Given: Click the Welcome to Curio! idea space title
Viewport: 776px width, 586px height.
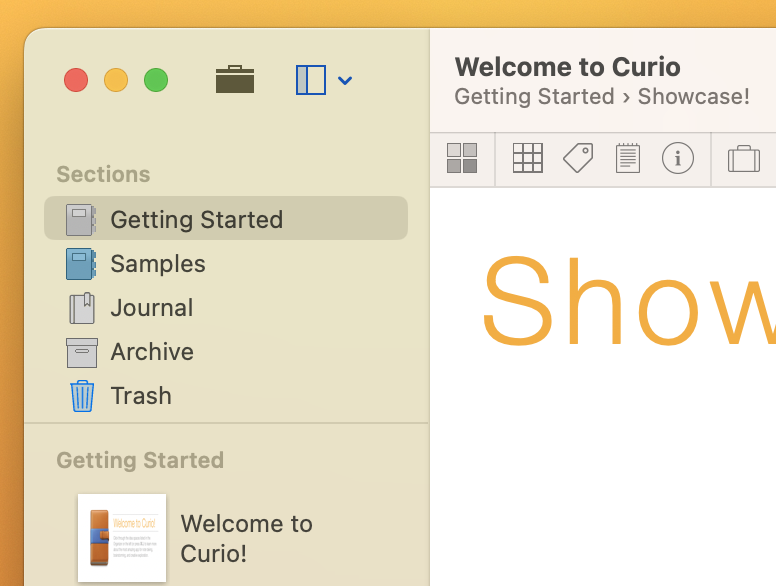Looking at the screenshot, I should (x=246, y=538).
